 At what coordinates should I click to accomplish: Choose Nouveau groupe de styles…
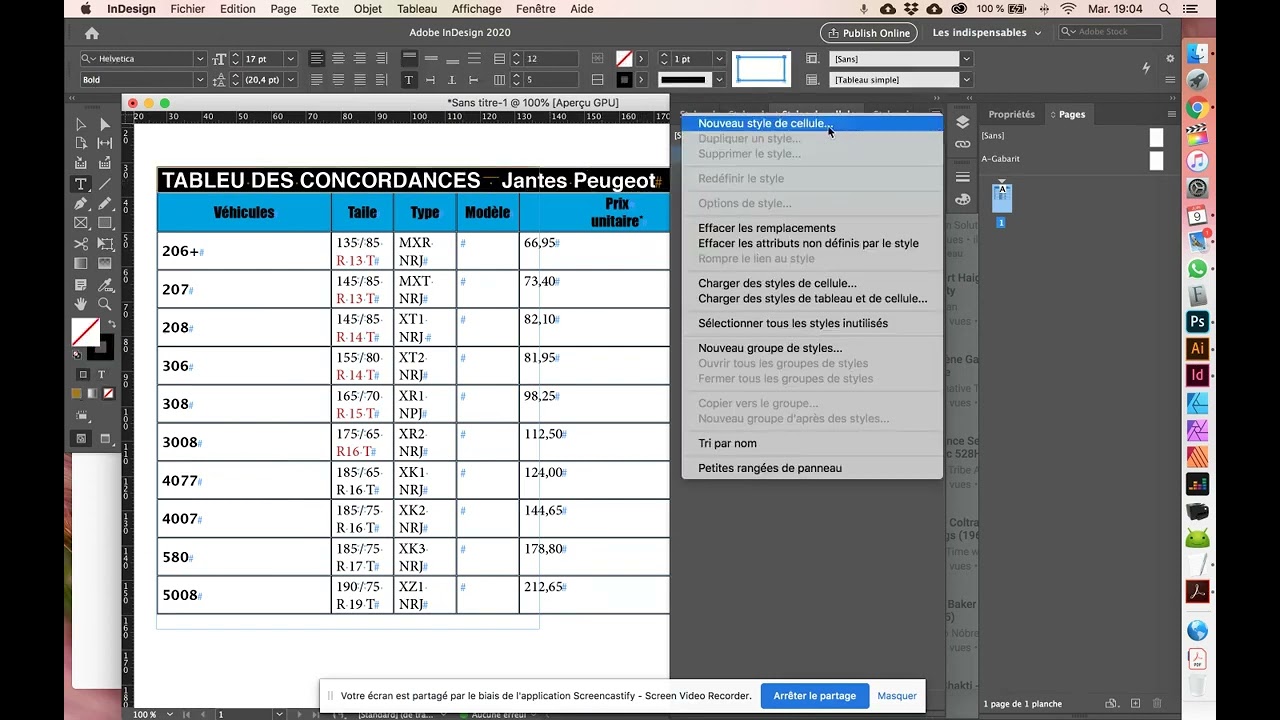click(770, 348)
